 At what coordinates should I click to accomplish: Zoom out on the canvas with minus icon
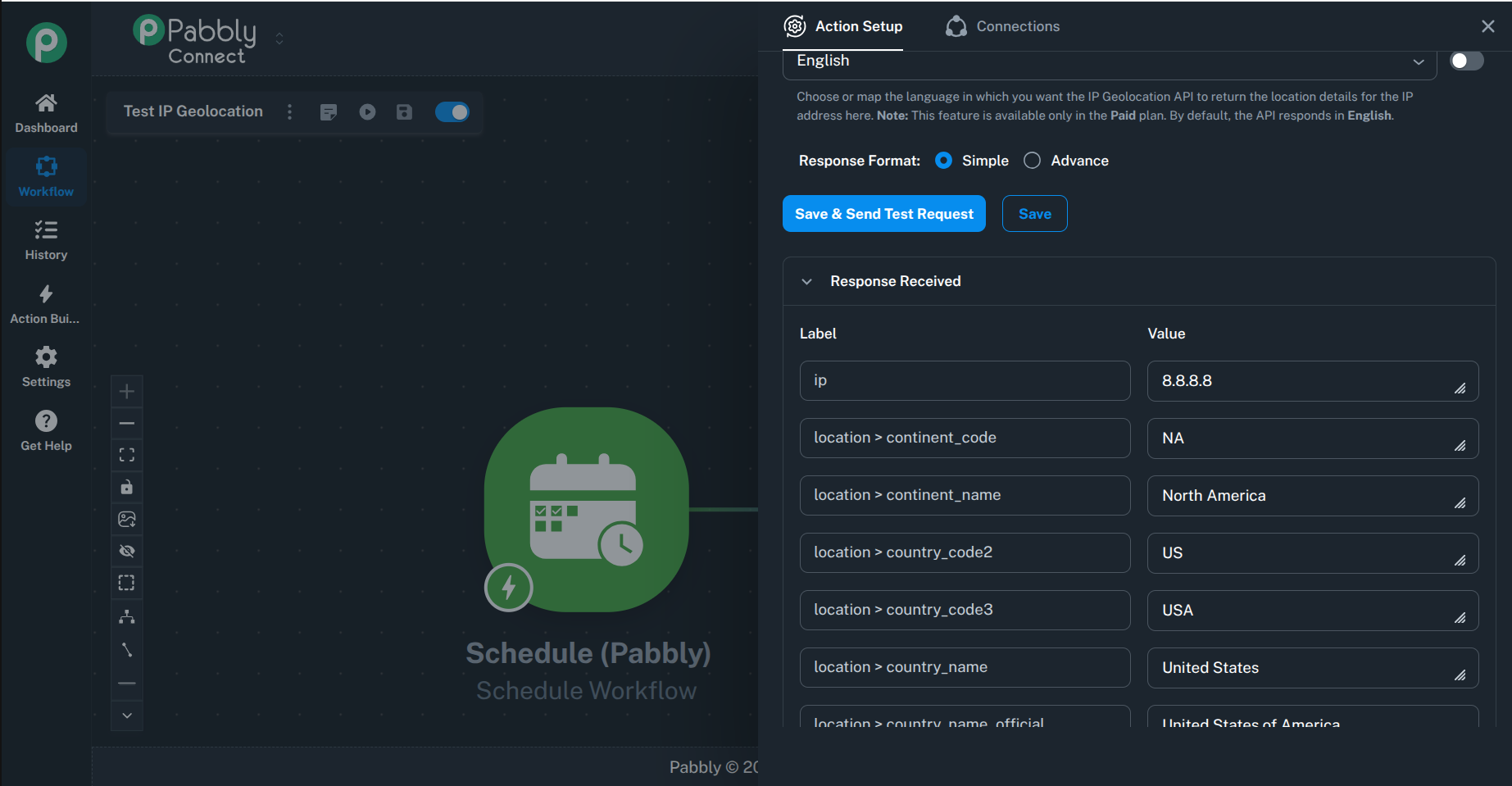127,423
